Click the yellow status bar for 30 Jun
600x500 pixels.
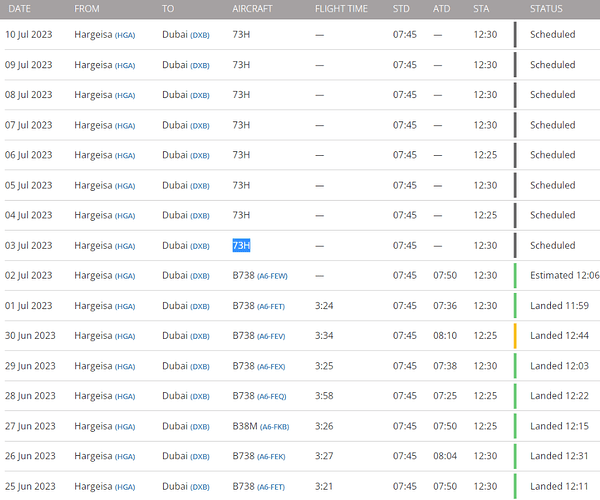[x=515, y=335]
